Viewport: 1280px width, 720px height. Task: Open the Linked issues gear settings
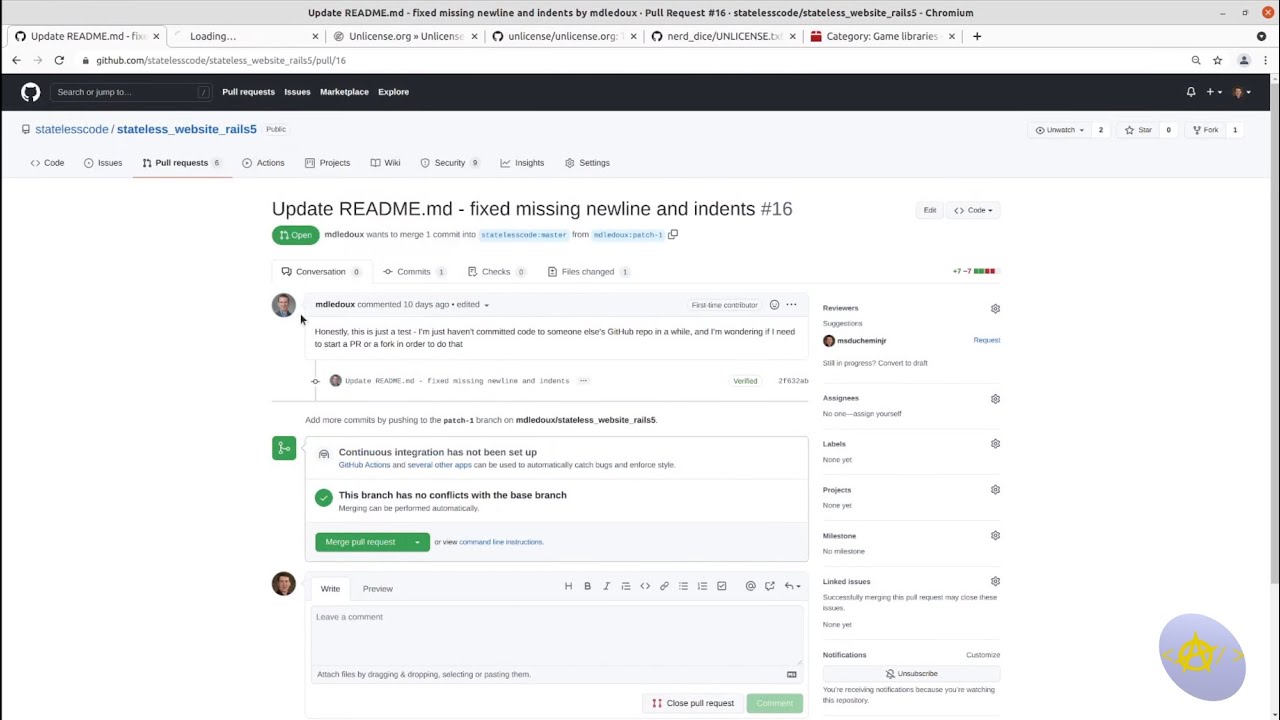click(x=995, y=582)
